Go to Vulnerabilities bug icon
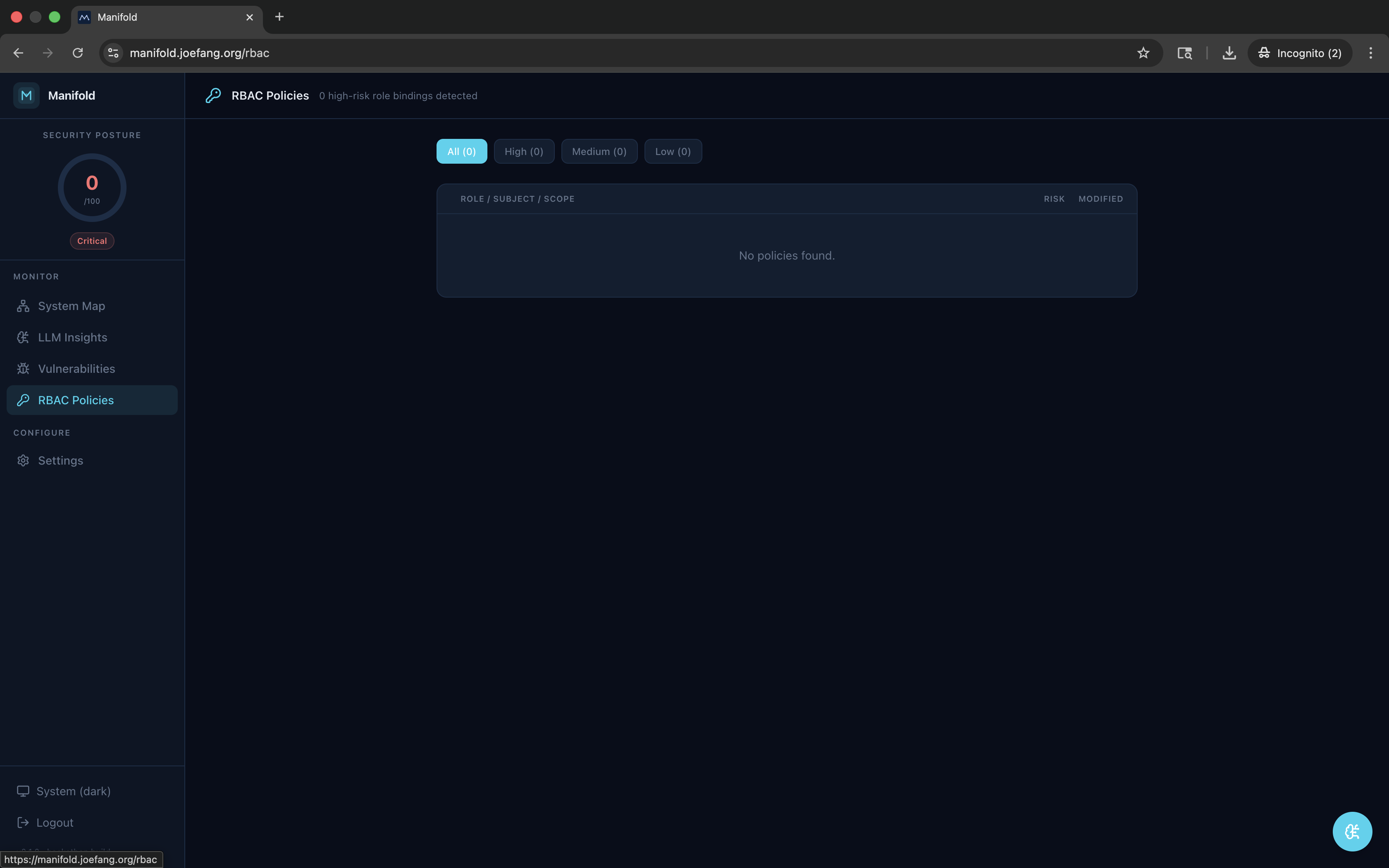 [x=23, y=369]
